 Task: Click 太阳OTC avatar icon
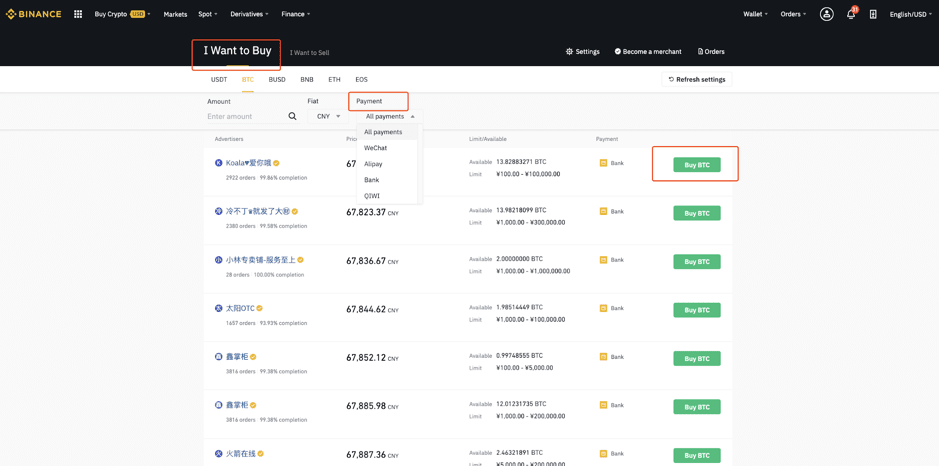click(219, 308)
